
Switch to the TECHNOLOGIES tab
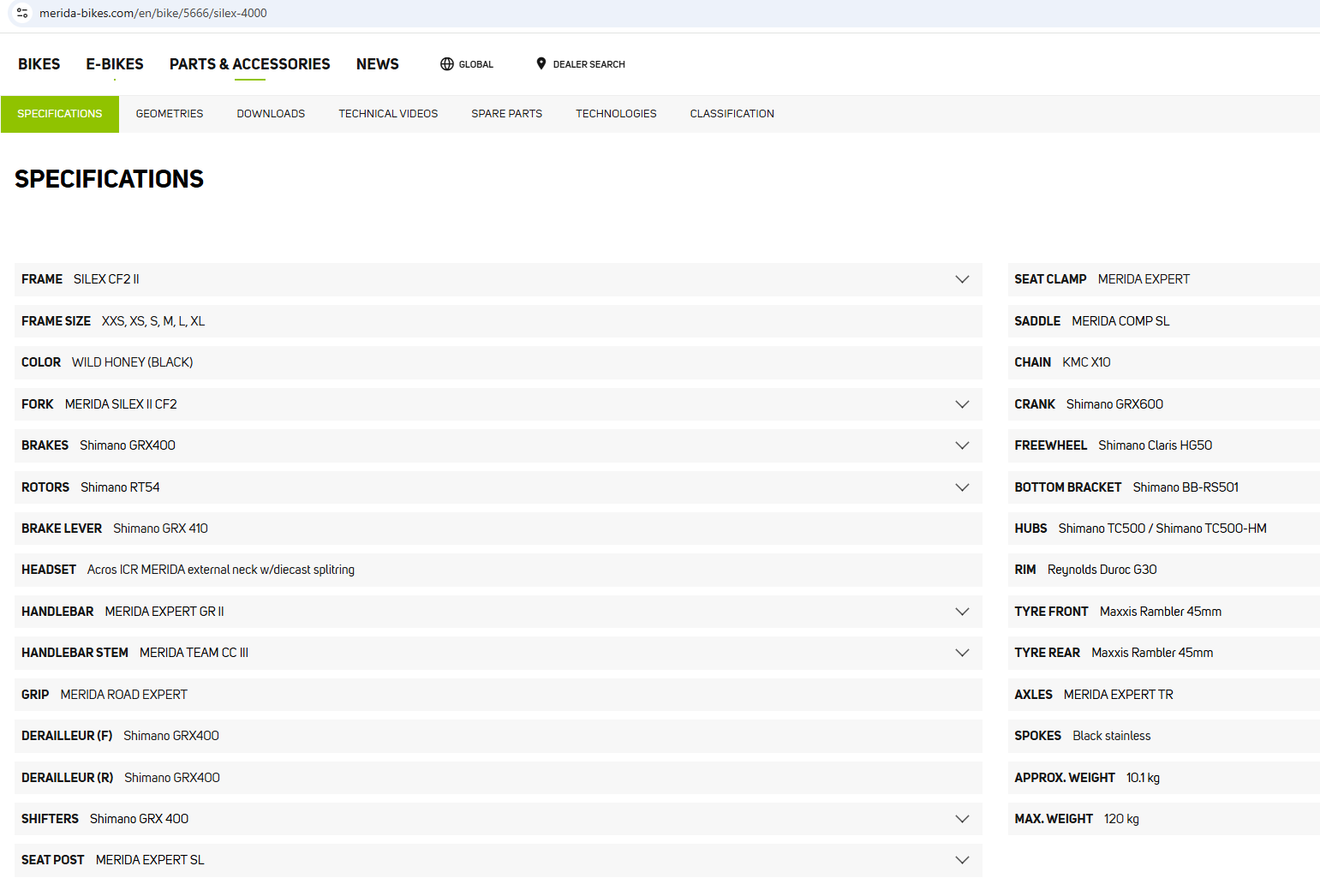point(616,114)
